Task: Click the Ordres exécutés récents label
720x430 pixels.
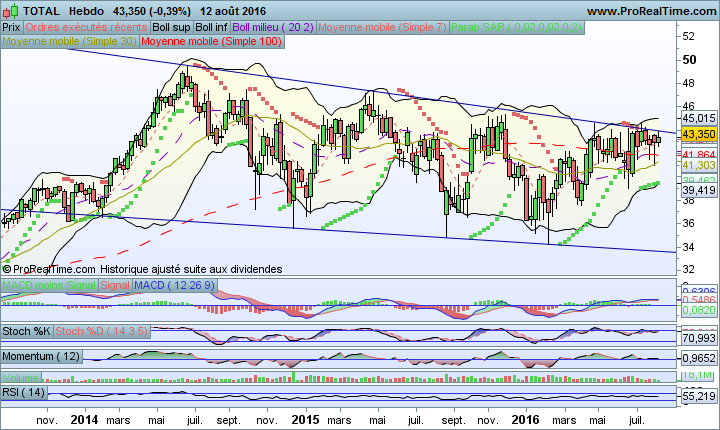Action: coord(86,28)
